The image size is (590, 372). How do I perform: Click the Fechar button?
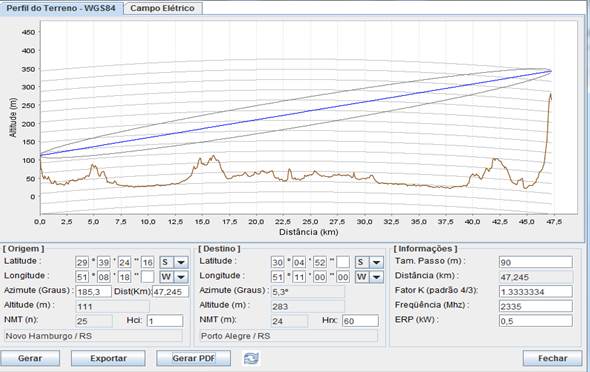click(552, 358)
